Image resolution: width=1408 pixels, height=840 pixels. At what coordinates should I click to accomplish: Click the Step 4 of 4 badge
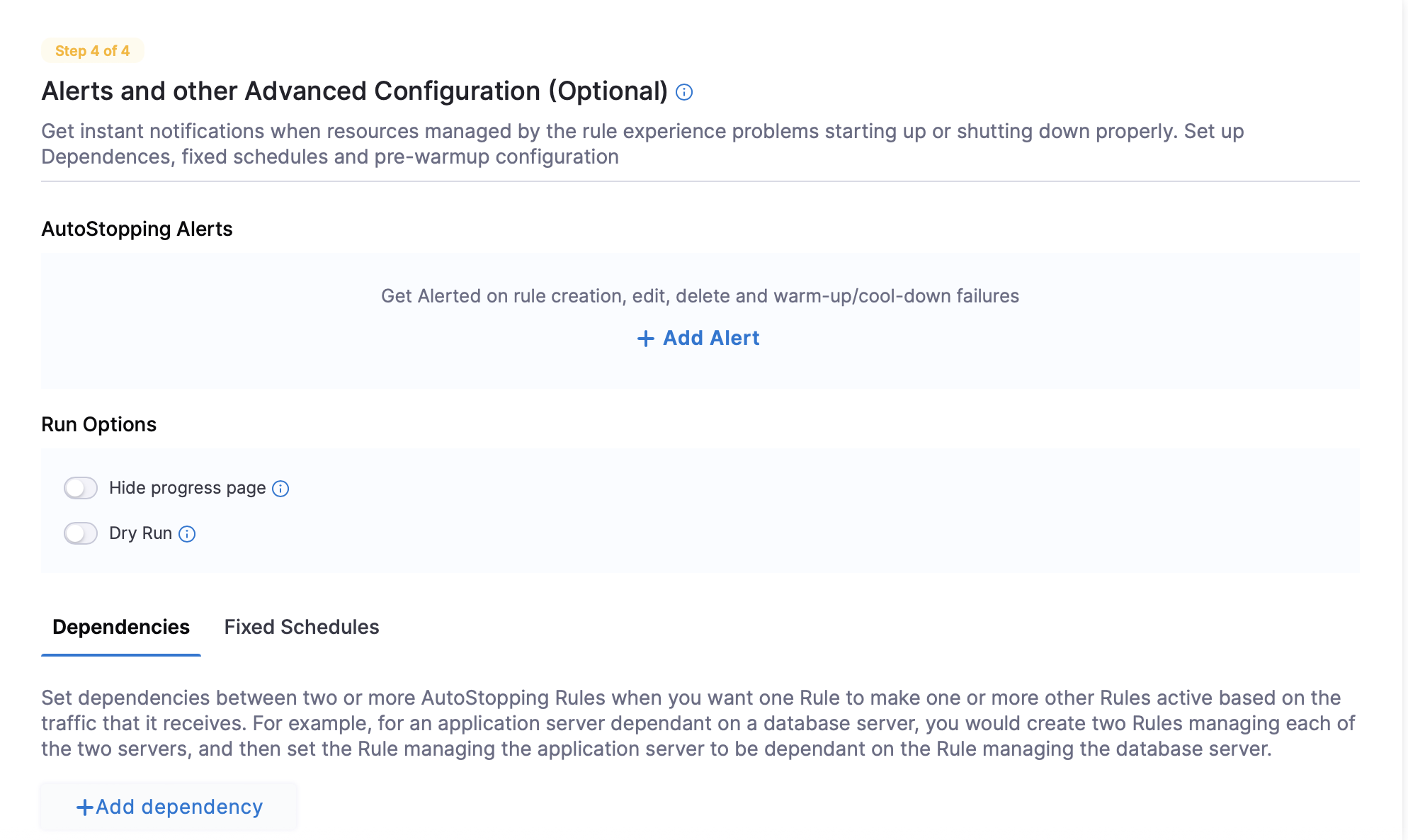click(x=93, y=51)
